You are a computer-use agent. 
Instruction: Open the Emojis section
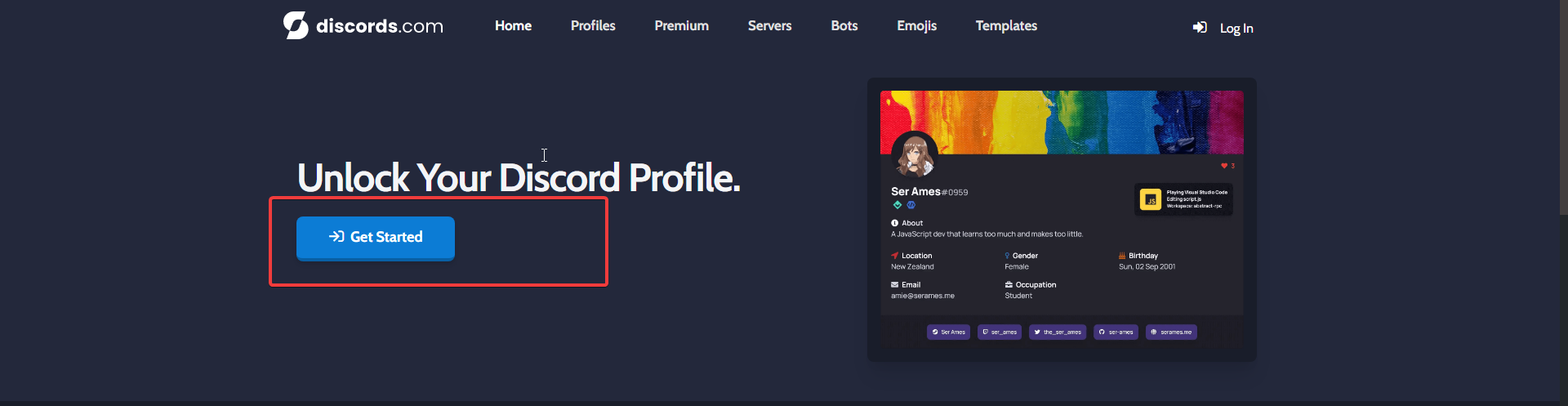pos(916,26)
